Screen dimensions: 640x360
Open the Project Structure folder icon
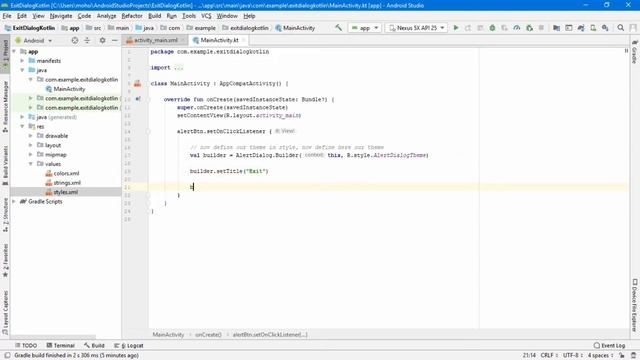pos(556,28)
